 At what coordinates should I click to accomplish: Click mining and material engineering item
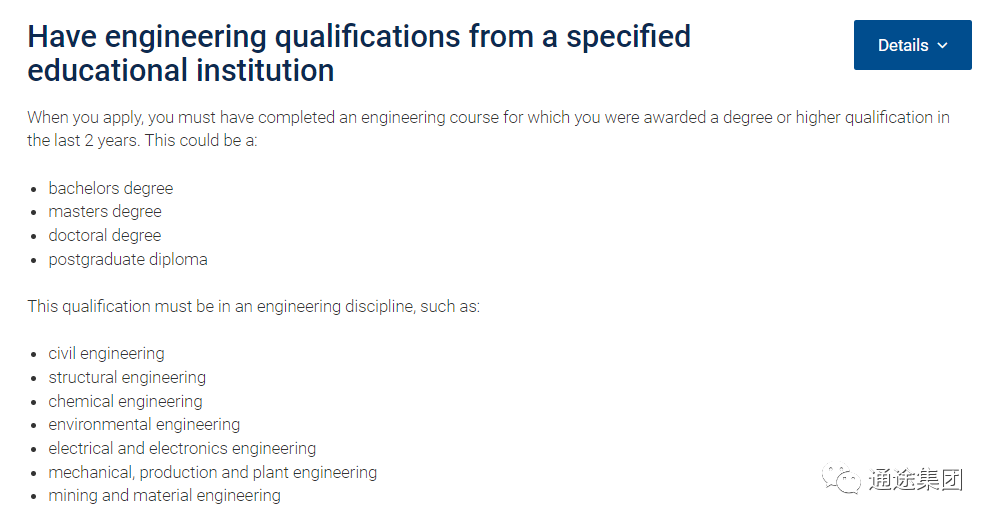(x=165, y=496)
